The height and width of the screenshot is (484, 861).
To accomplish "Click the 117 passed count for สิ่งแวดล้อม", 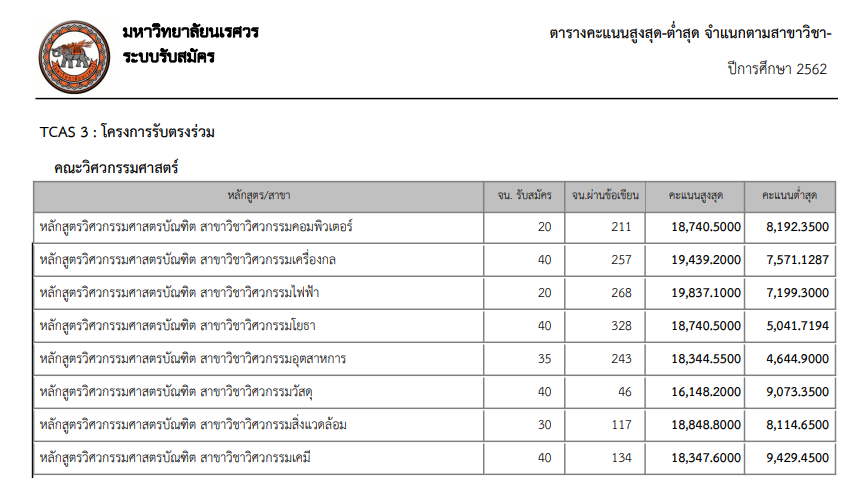I will click(x=621, y=425).
